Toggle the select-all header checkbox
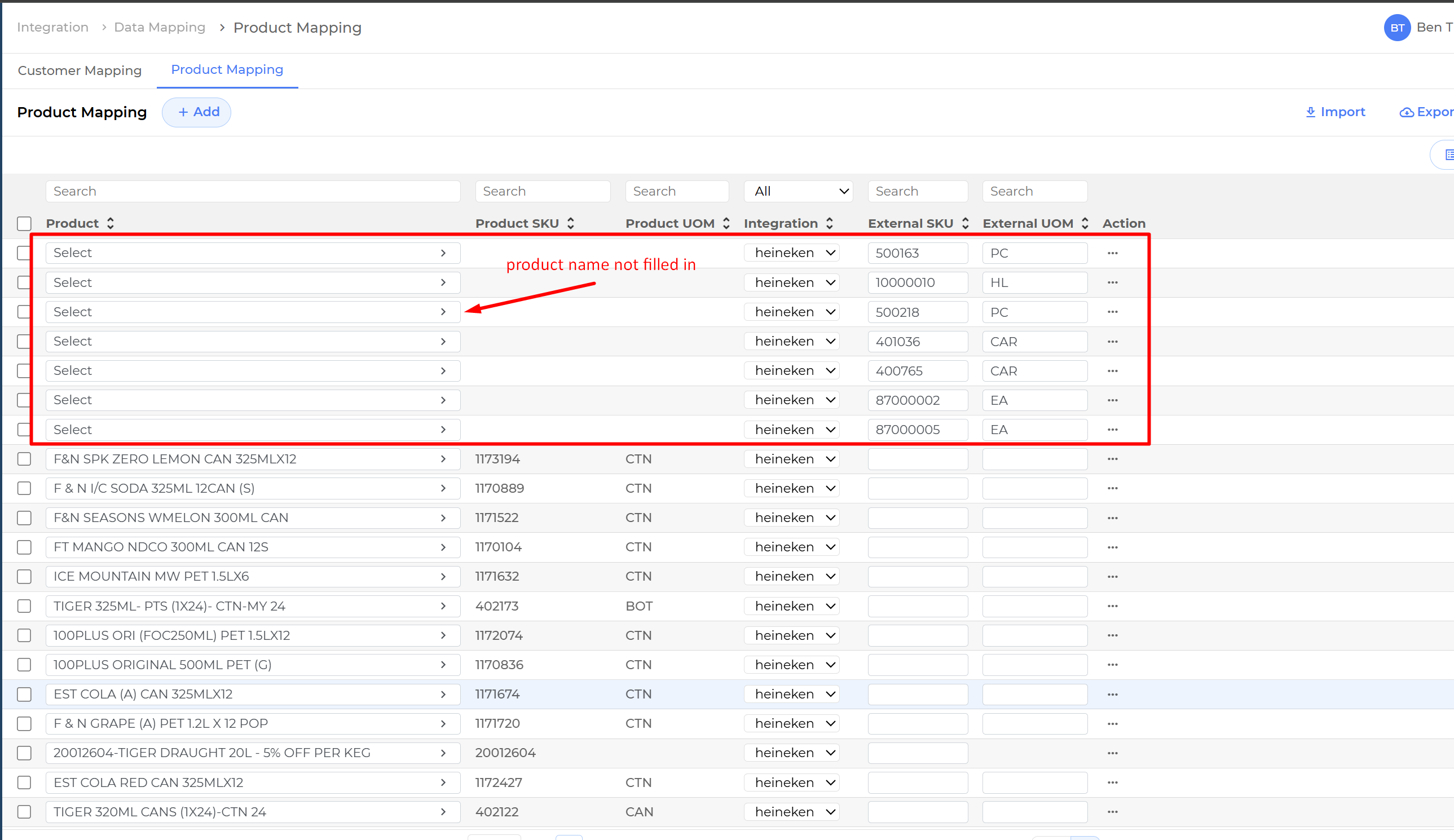1454x840 pixels. coord(24,223)
